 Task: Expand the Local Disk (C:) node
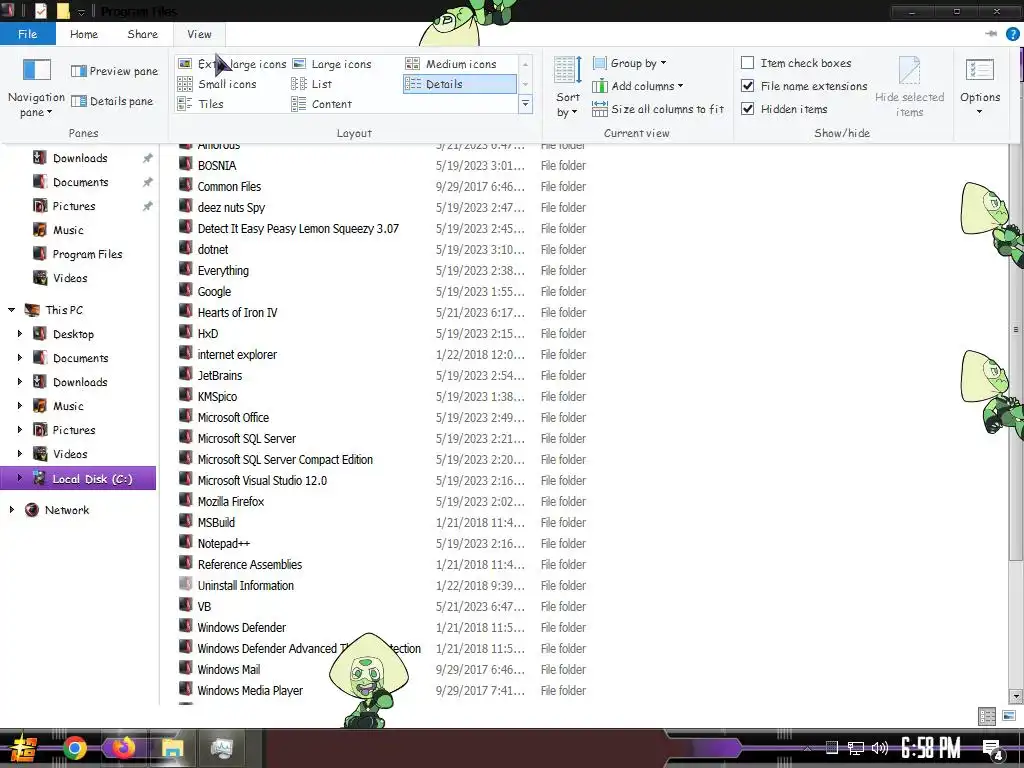[x=20, y=478]
